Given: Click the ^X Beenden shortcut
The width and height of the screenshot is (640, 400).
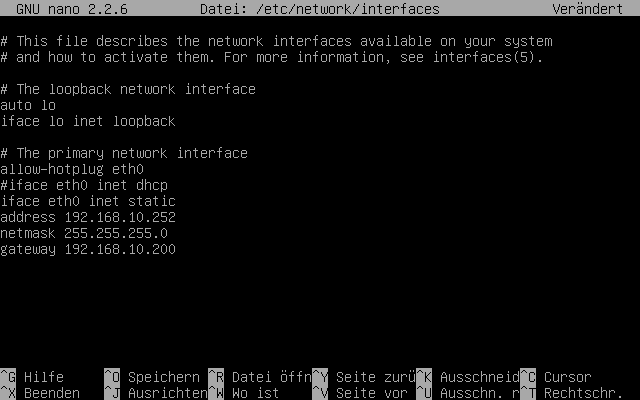Looking at the screenshot, I should coord(40,393).
